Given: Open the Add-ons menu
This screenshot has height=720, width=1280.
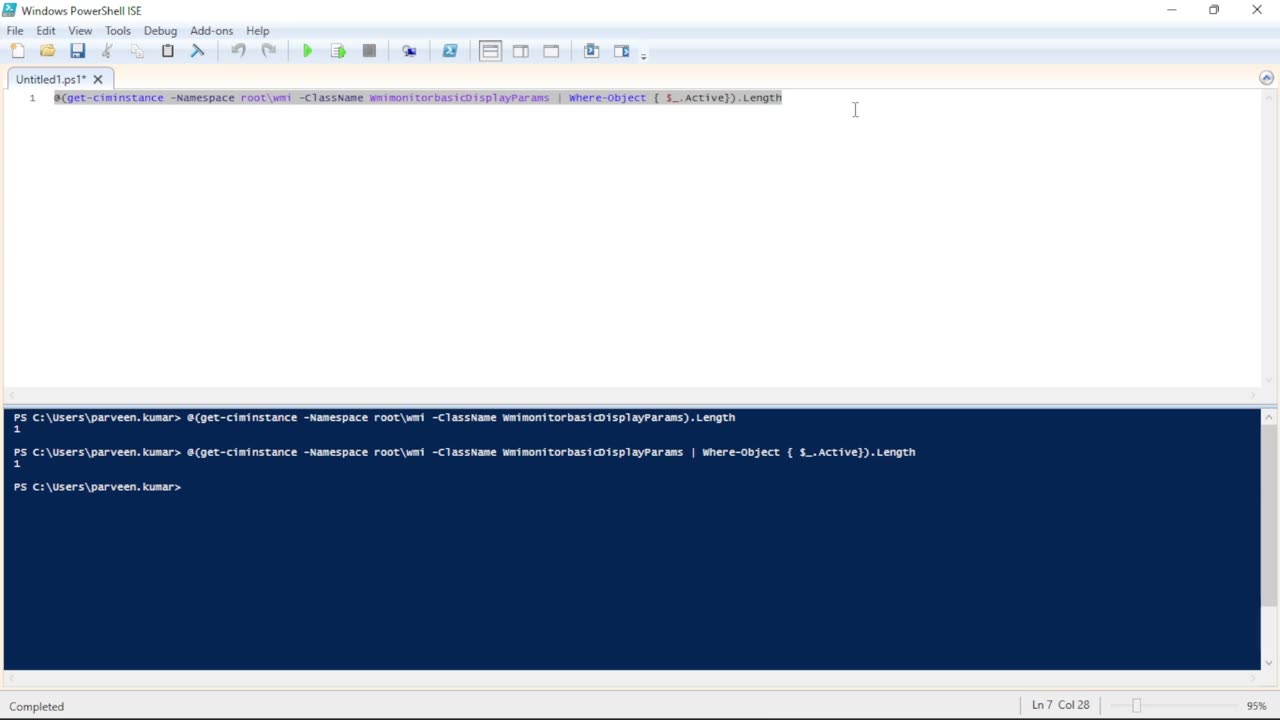Looking at the screenshot, I should click(211, 31).
